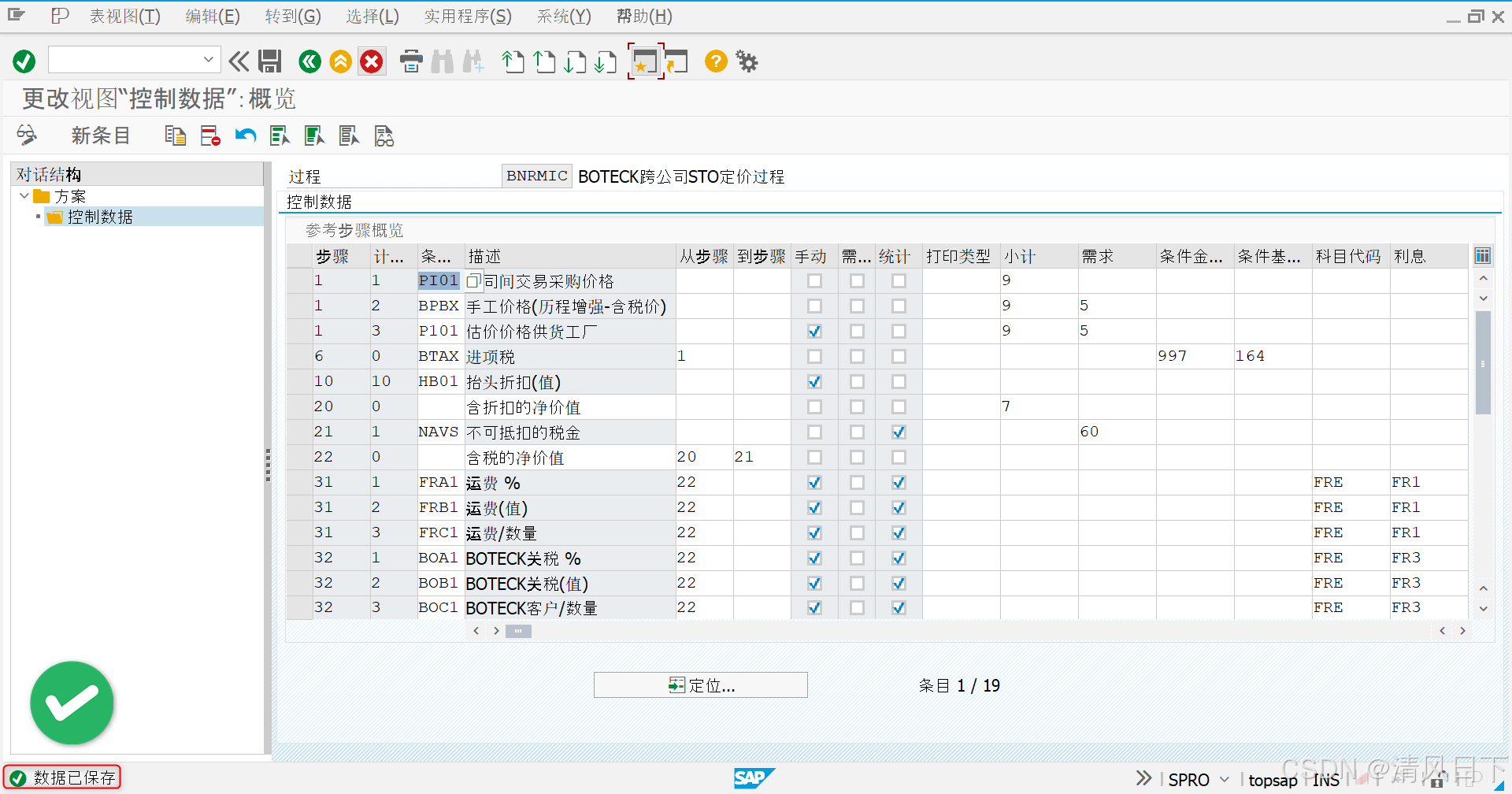Viewport: 1512px width, 794px height.
Task: Open the 转到(G) menu
Action: [x=293, y=17]
